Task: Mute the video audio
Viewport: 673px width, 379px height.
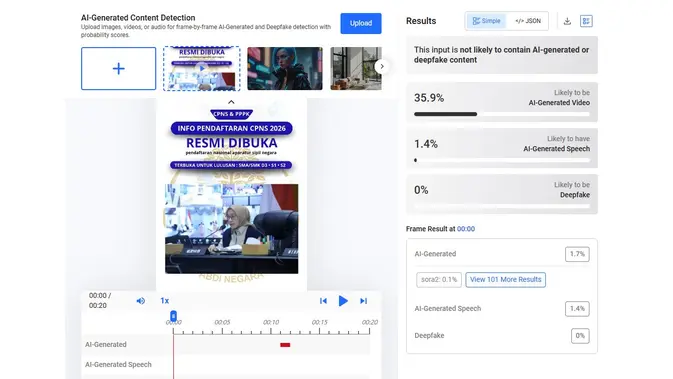Action: tap(140, 301)
